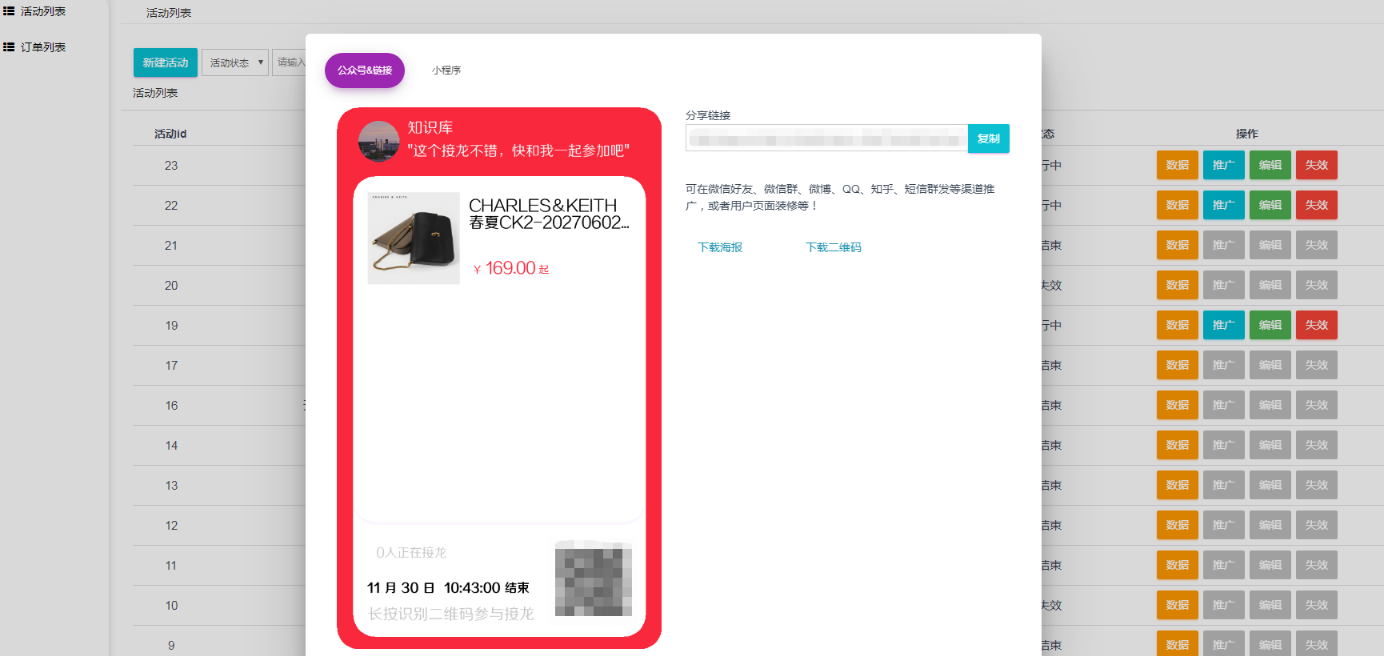
Task: Click the QR code on poster
Action: (593, 579)
